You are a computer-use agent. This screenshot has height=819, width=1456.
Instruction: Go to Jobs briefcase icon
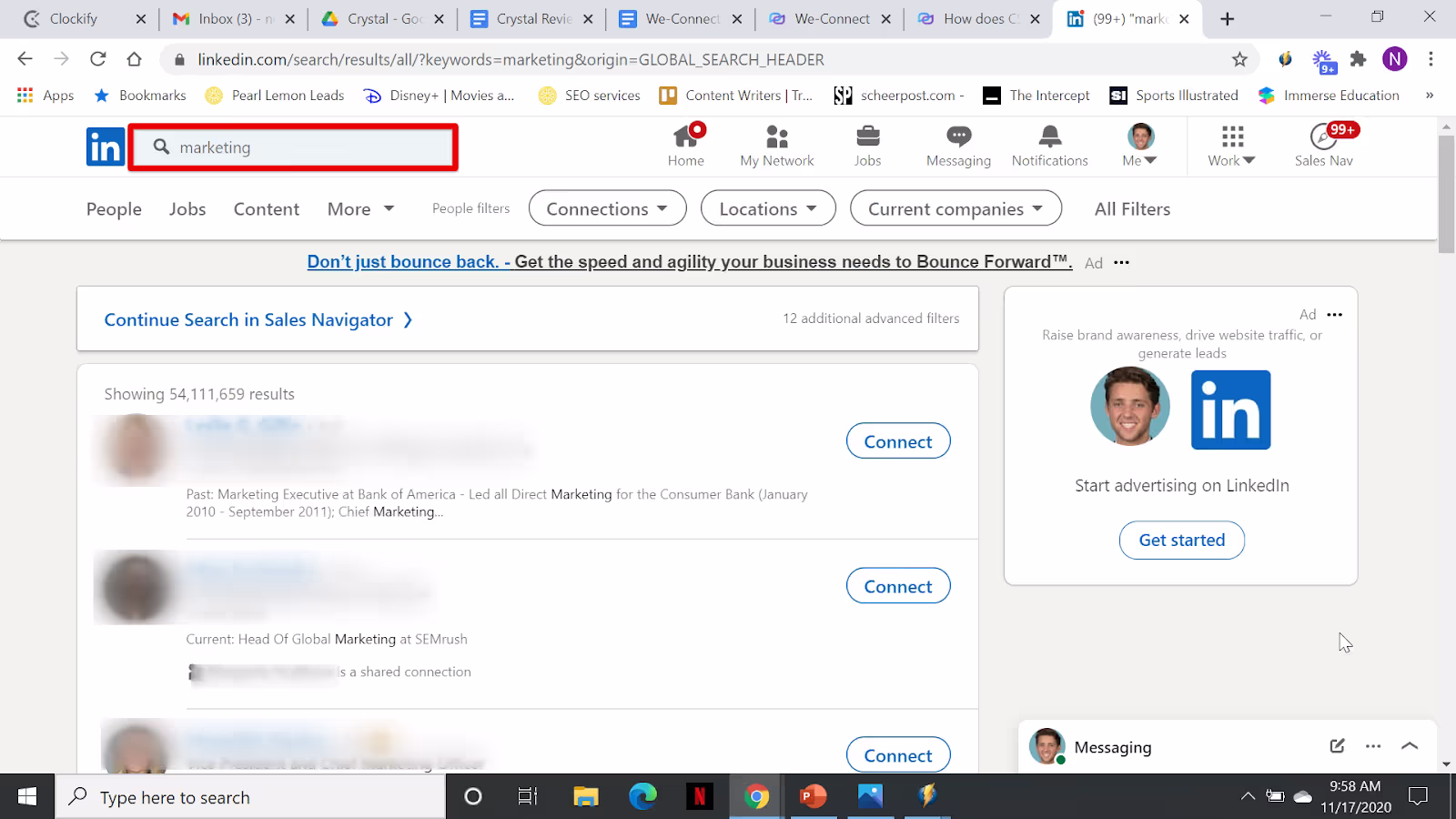pyautogui.click(x=868, y=136)
